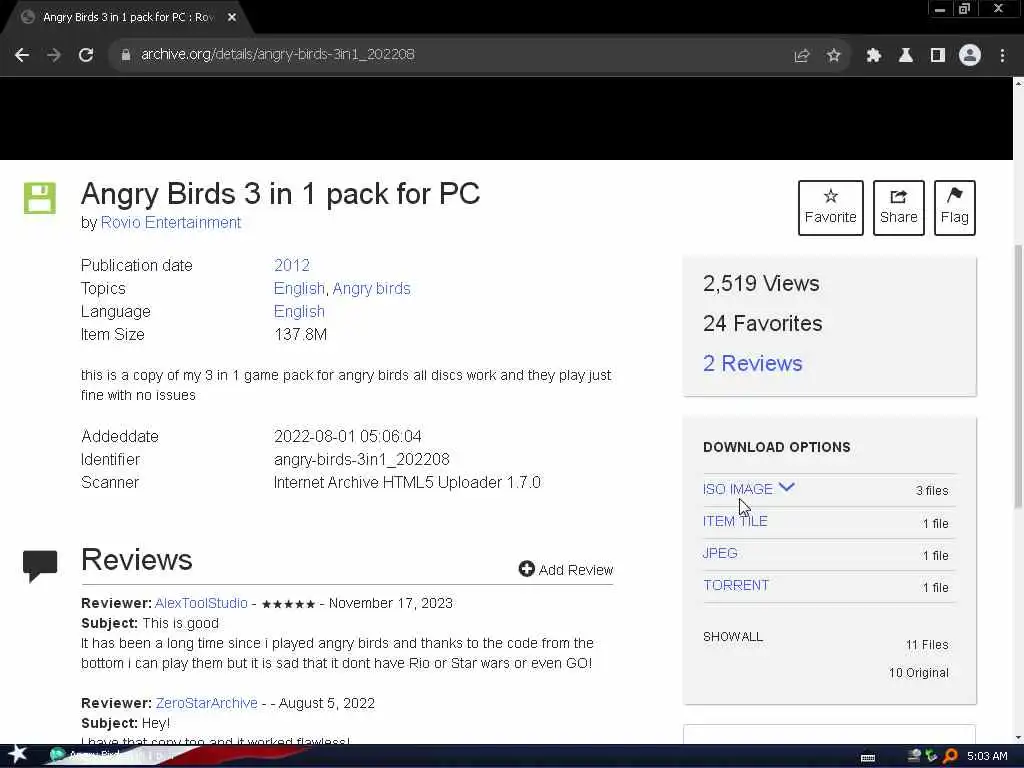Reload the archive.org page
The width and height of the screenshot is (1024, 768).
click(86, 55)
